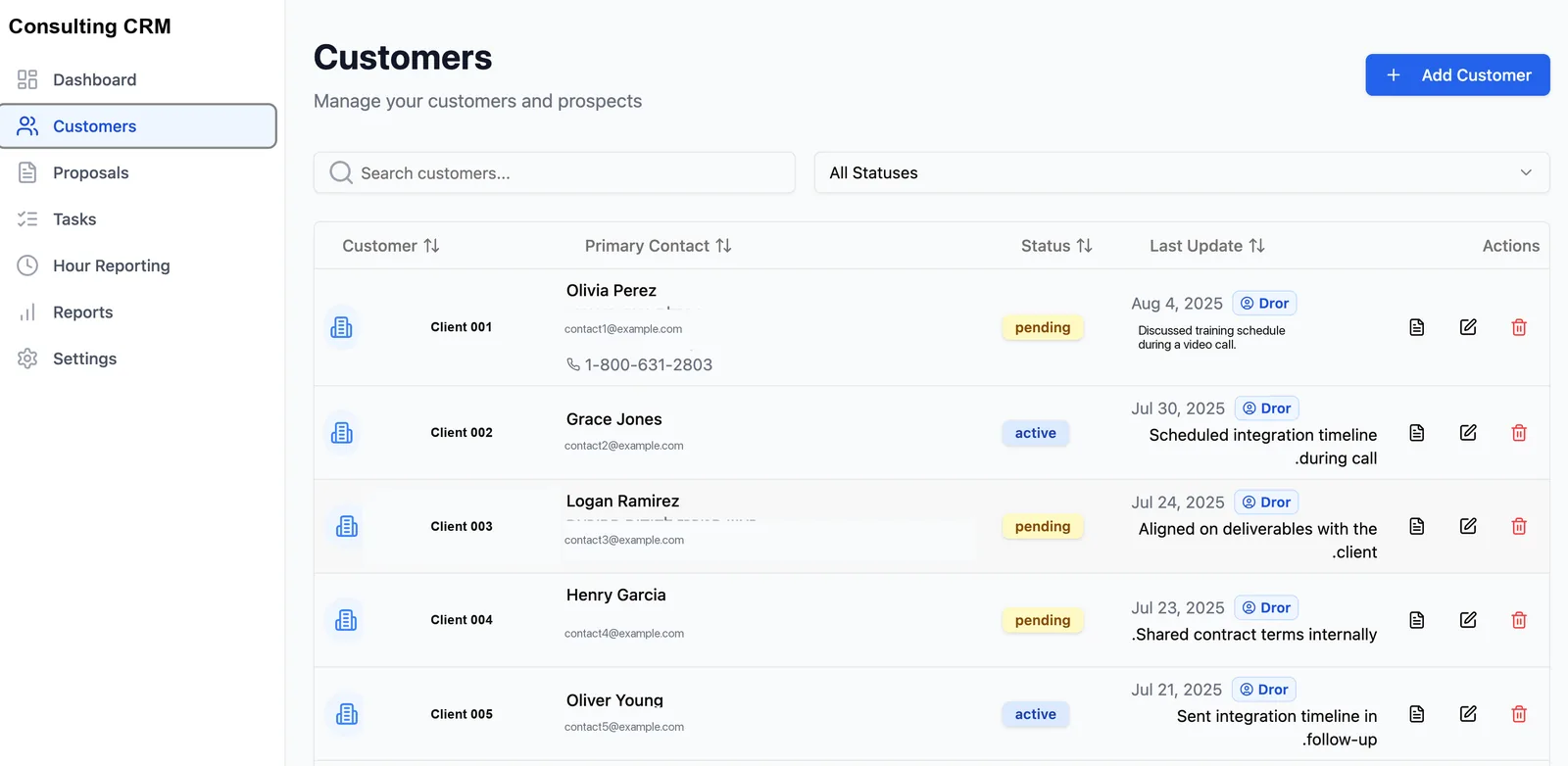Viewport: 1568px width, 766px height.
Task: Delete Client 001 with the trash icon
Action: tap(1519, 327)
